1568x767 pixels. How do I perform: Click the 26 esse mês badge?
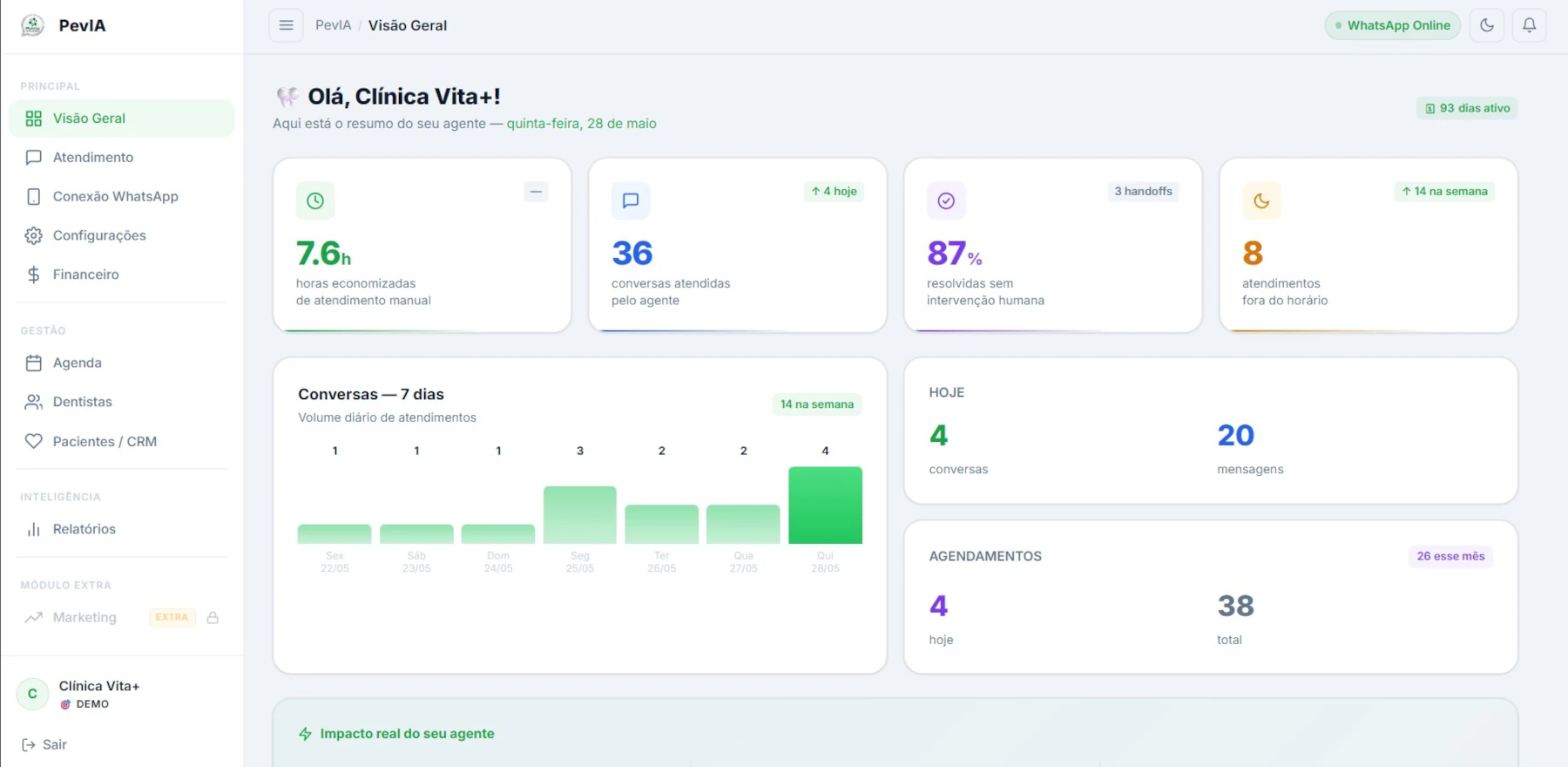pos(1450,556)
